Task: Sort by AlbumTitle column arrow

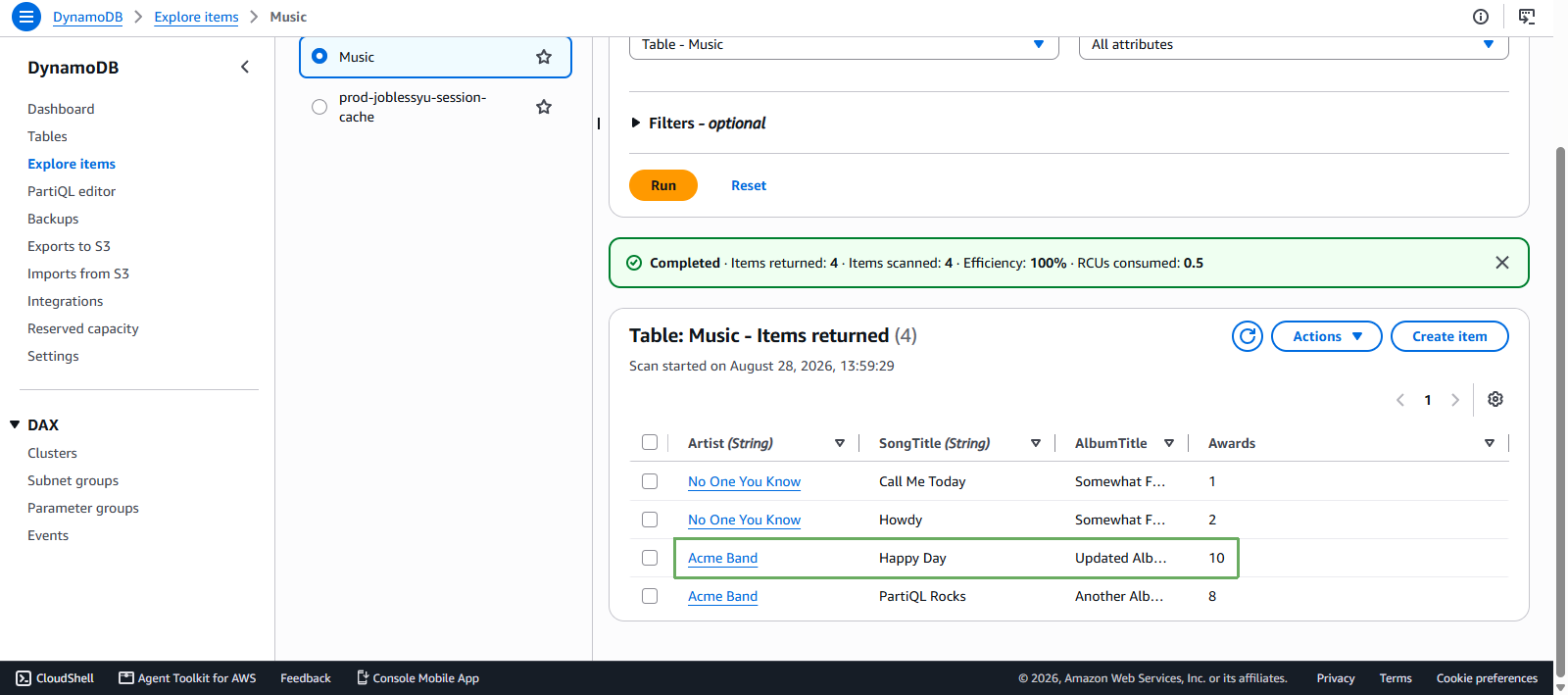Action: tap(1169, 443)
